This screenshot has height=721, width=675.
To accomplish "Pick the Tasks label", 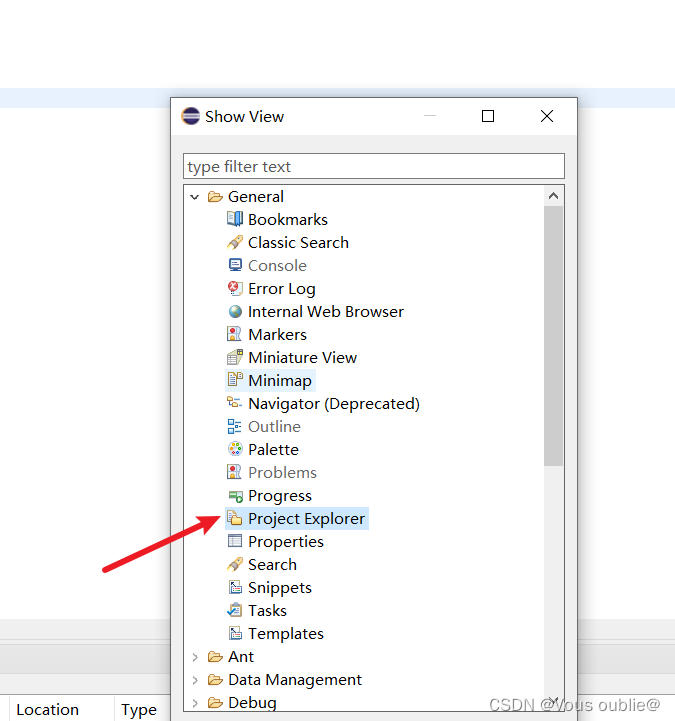I will point(268,611).
